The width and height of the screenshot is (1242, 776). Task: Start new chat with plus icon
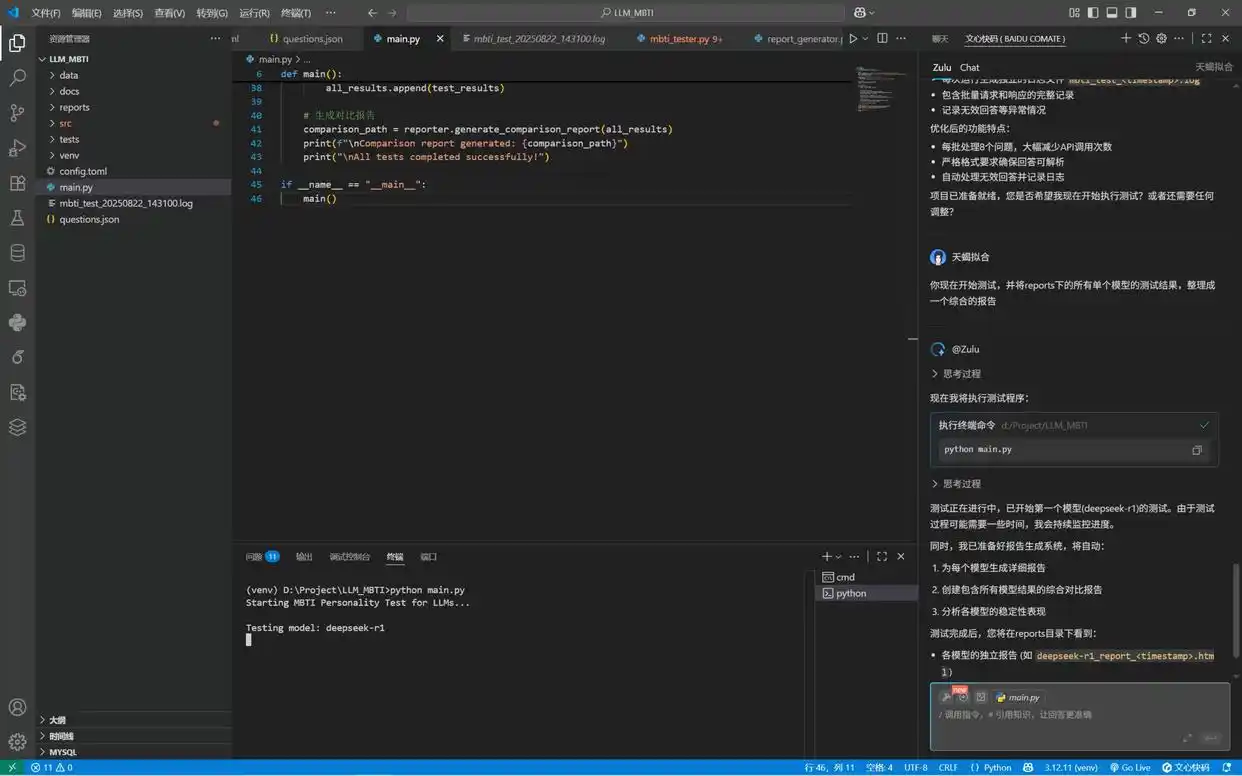point(1126,38)
